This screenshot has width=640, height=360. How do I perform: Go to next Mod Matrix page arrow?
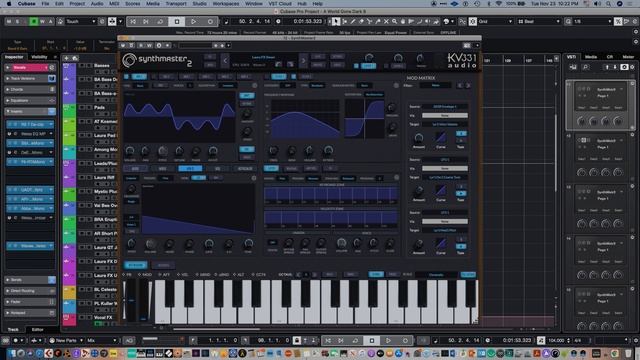point(468,85)
